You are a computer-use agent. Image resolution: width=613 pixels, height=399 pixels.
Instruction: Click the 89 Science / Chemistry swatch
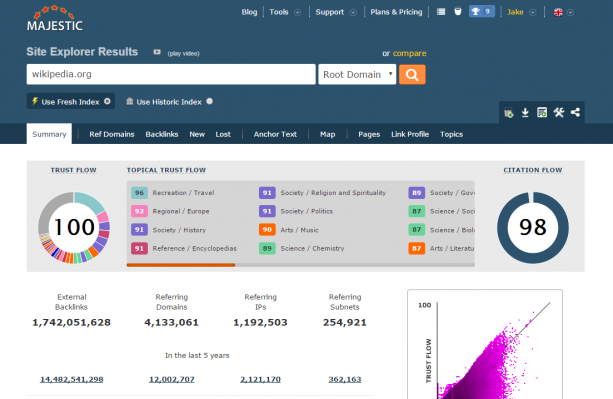pos(267,249)
